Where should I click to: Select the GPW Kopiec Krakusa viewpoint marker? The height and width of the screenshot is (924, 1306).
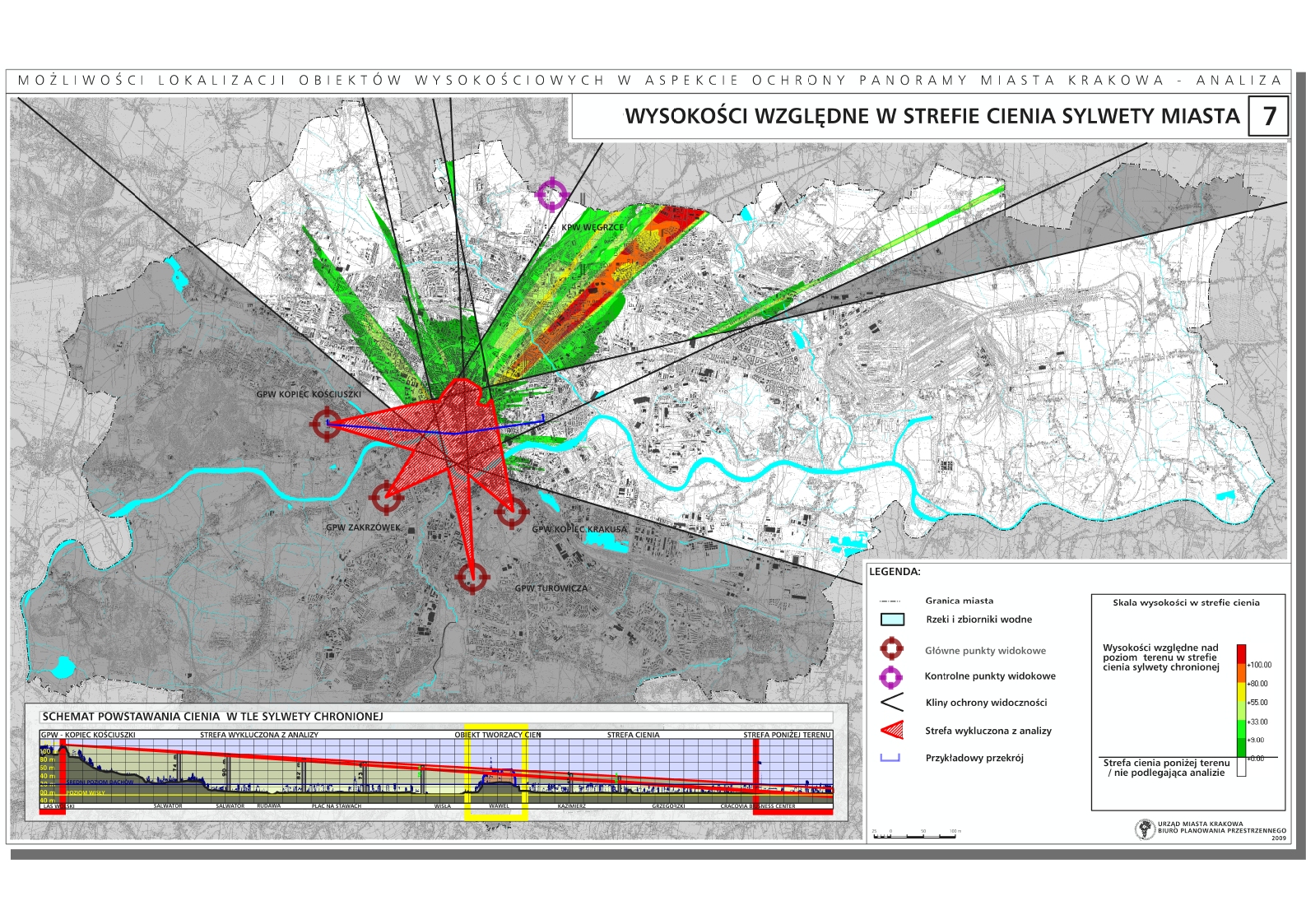click(511, 513)
